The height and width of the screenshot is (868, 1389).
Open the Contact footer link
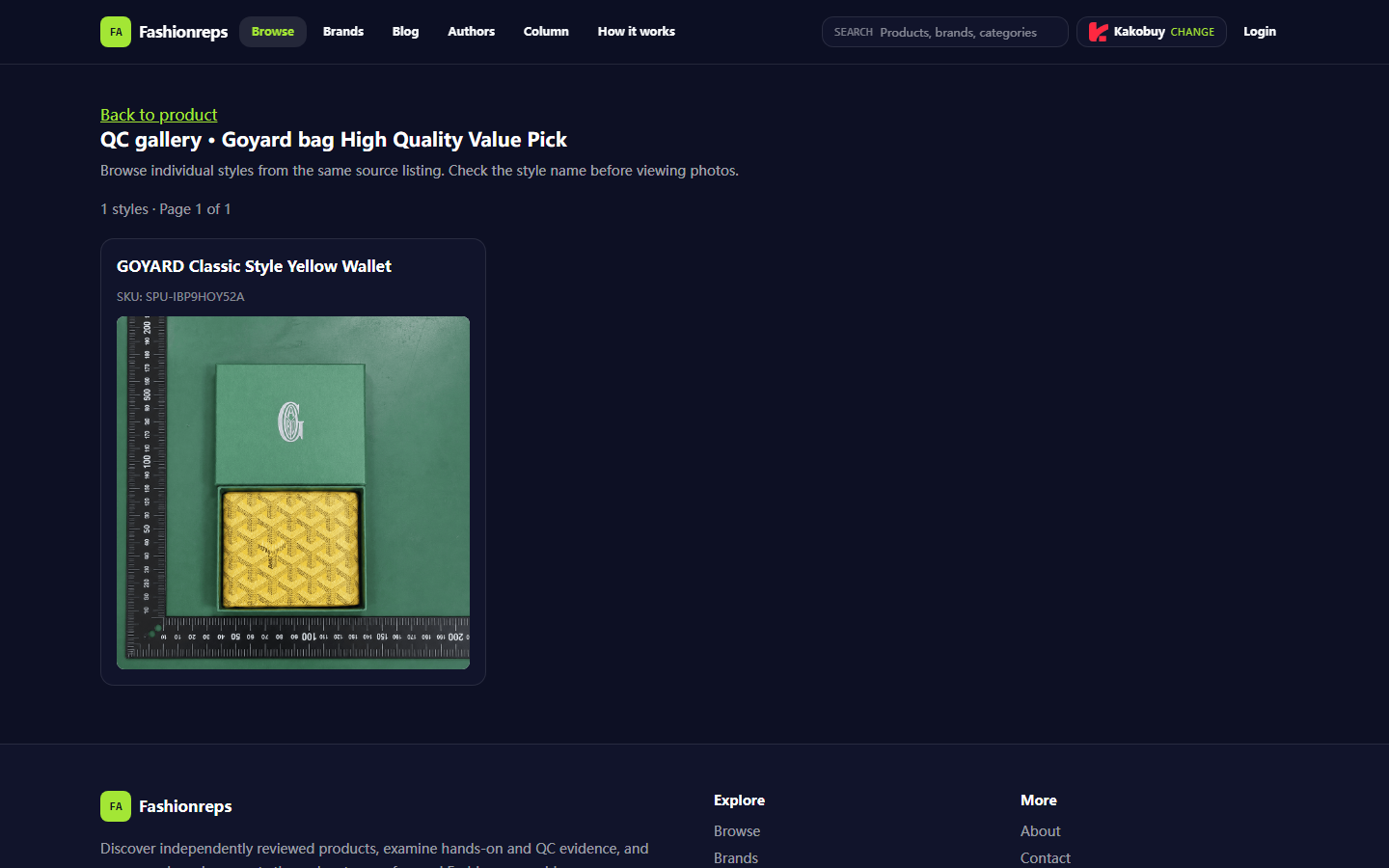pos(1046,858)
